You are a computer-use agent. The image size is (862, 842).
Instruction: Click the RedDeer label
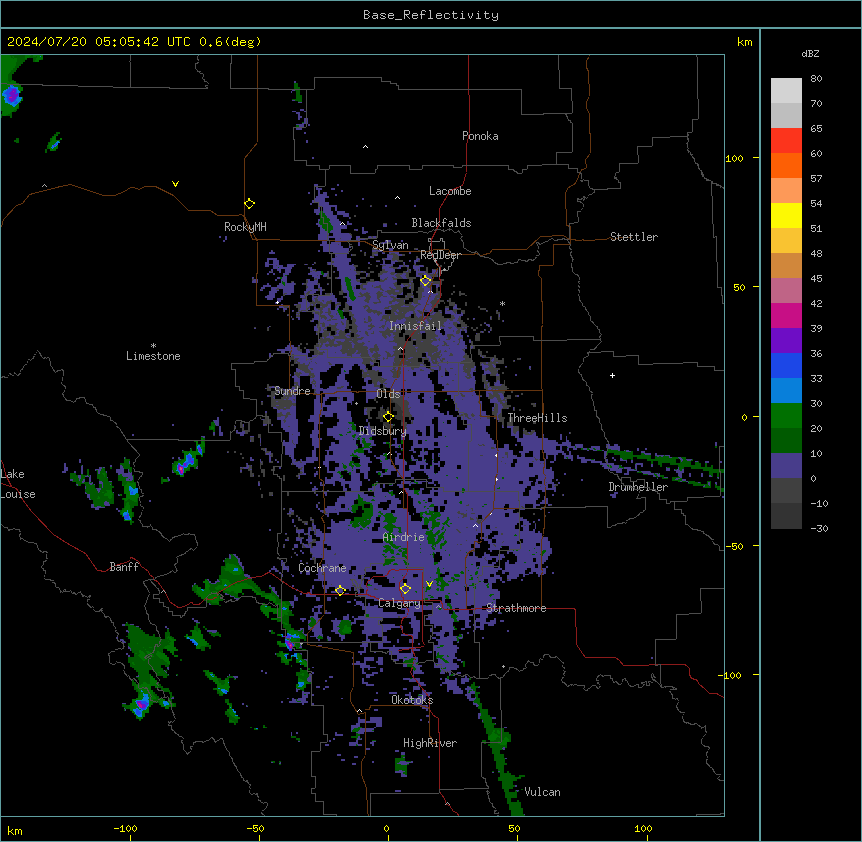click(x=440, y=255)
